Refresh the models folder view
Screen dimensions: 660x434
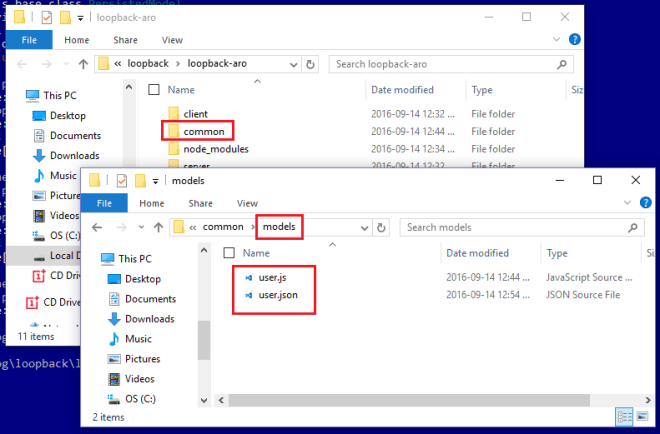tap(381, 228)
